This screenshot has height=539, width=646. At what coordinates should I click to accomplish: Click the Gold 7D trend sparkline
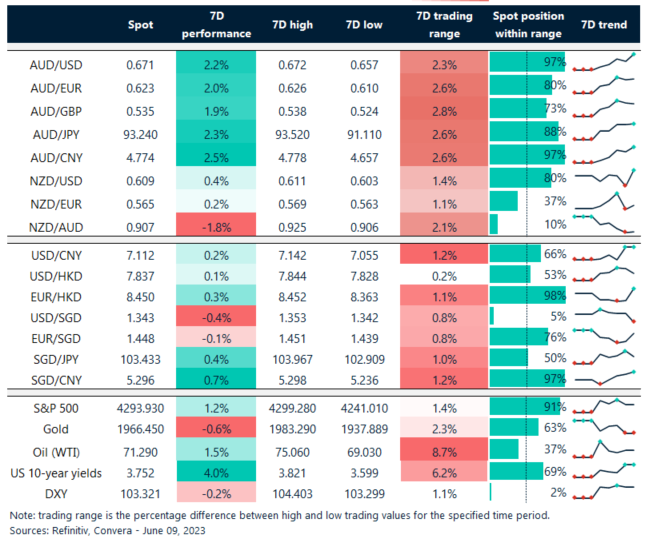point(606,426)
